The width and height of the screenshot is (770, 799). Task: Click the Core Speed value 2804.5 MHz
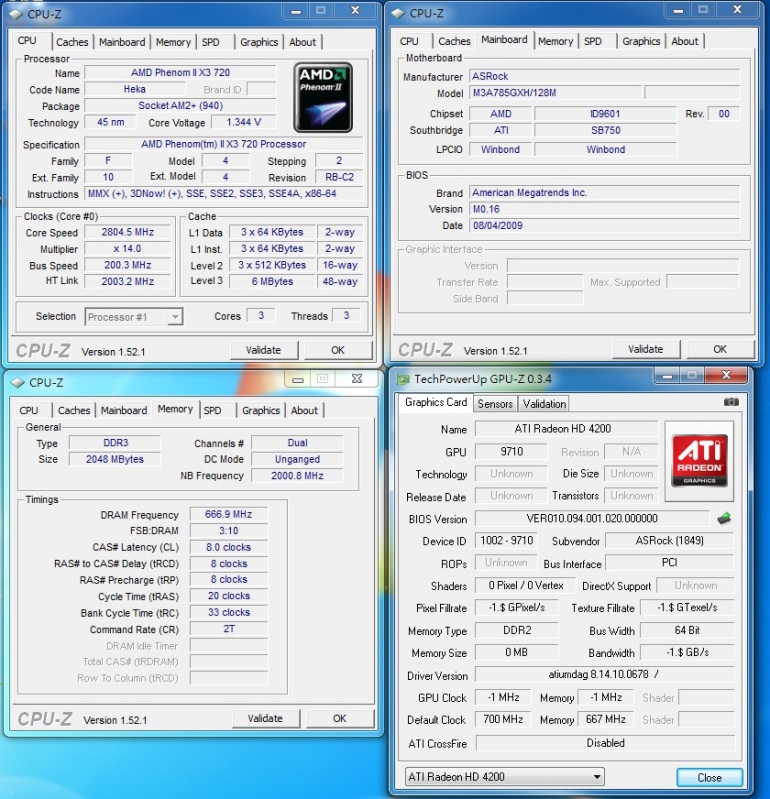(127, 232)
